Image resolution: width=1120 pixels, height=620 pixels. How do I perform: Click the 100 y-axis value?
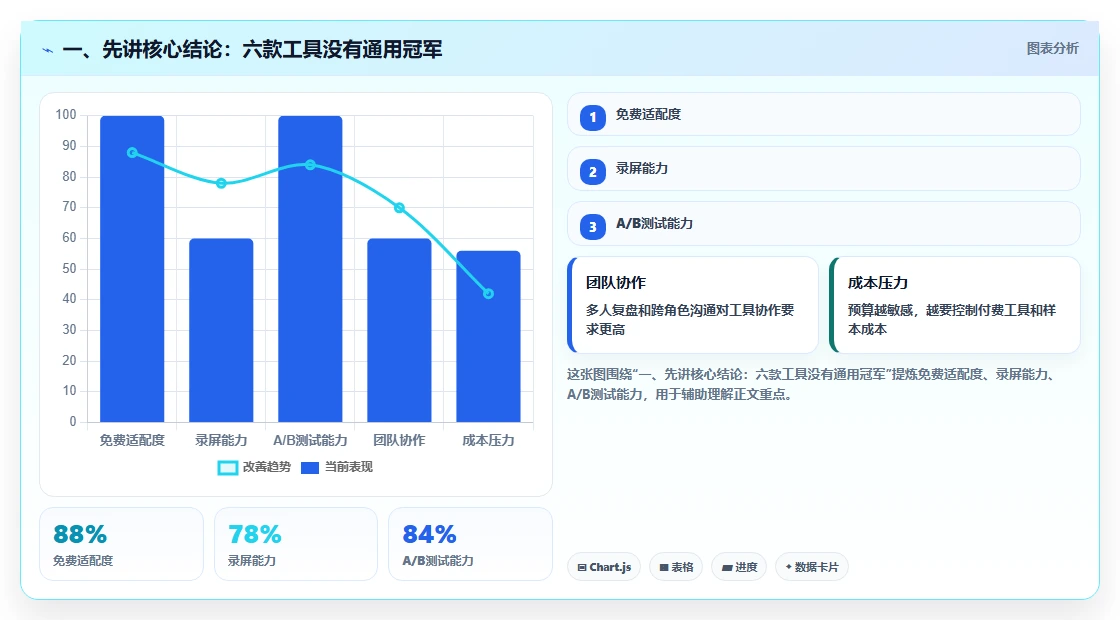(66, 115)
